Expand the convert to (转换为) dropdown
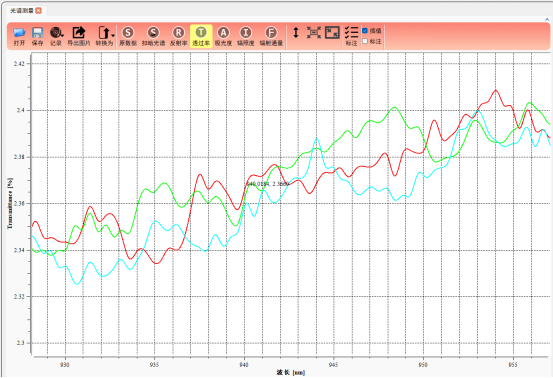 coord(113,36)
